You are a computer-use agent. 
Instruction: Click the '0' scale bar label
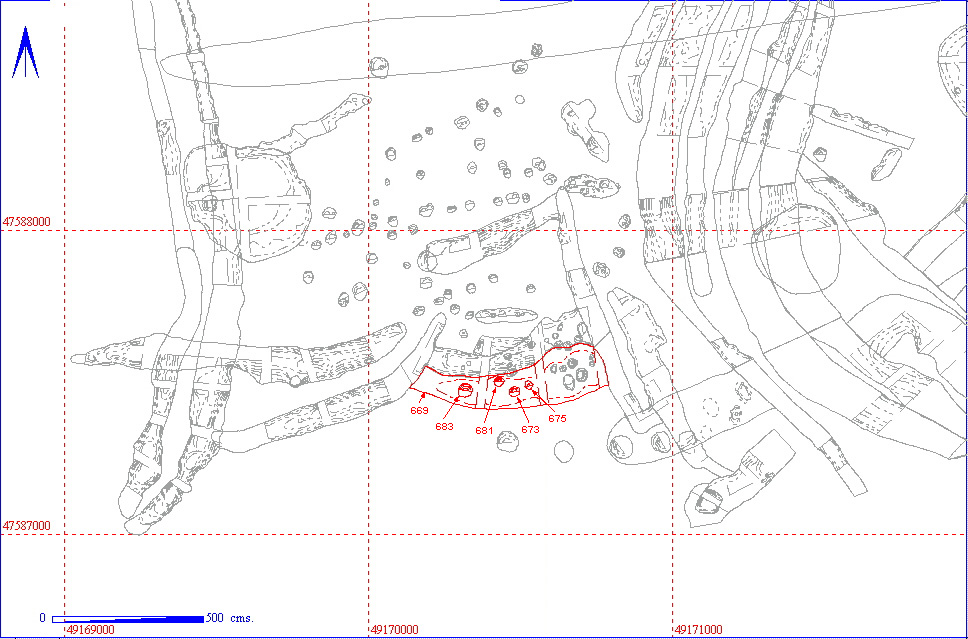pos(43,617)
